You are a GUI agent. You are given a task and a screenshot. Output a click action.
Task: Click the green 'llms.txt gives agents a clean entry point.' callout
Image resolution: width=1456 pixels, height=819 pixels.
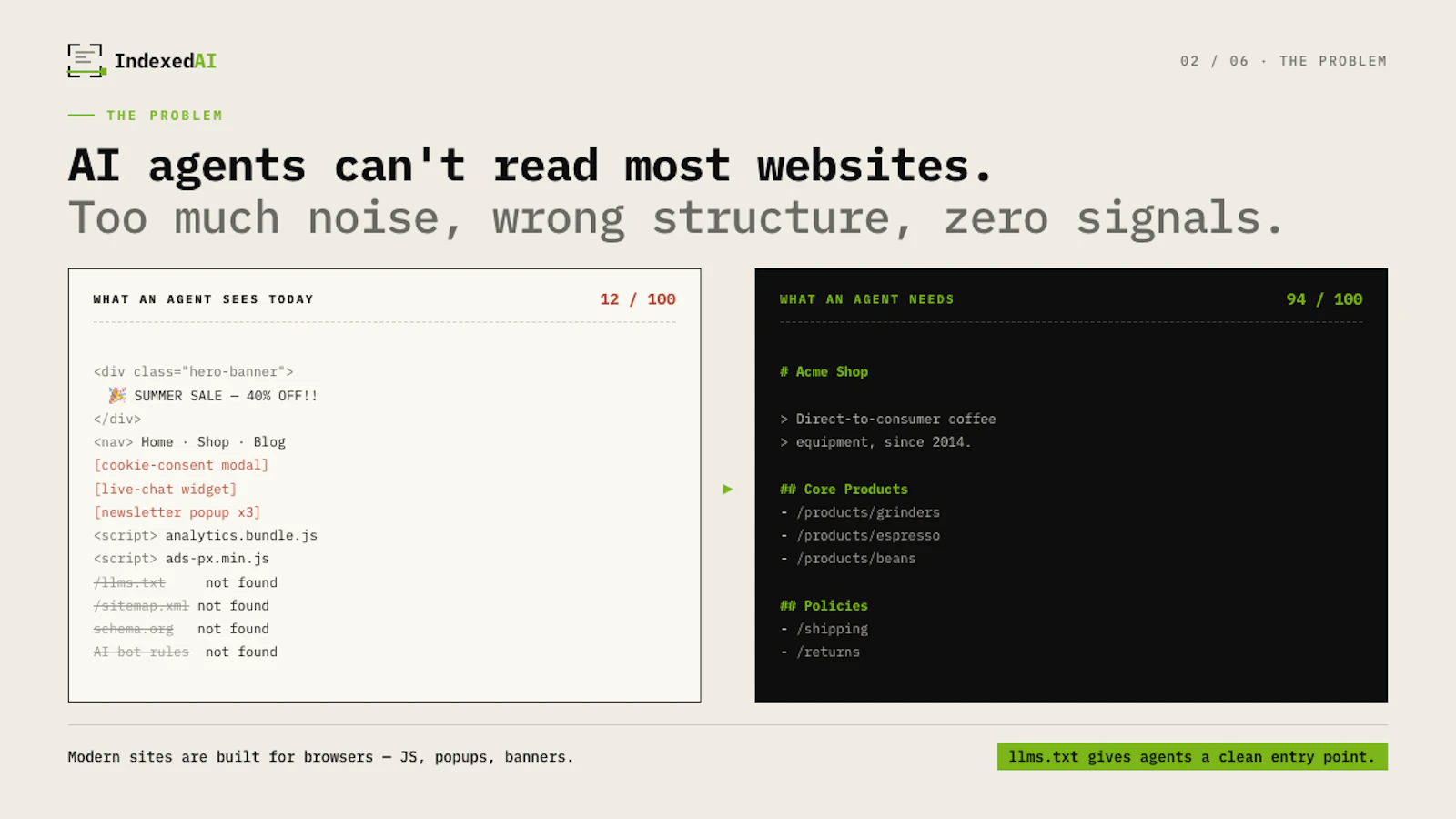pos(1192,757)
